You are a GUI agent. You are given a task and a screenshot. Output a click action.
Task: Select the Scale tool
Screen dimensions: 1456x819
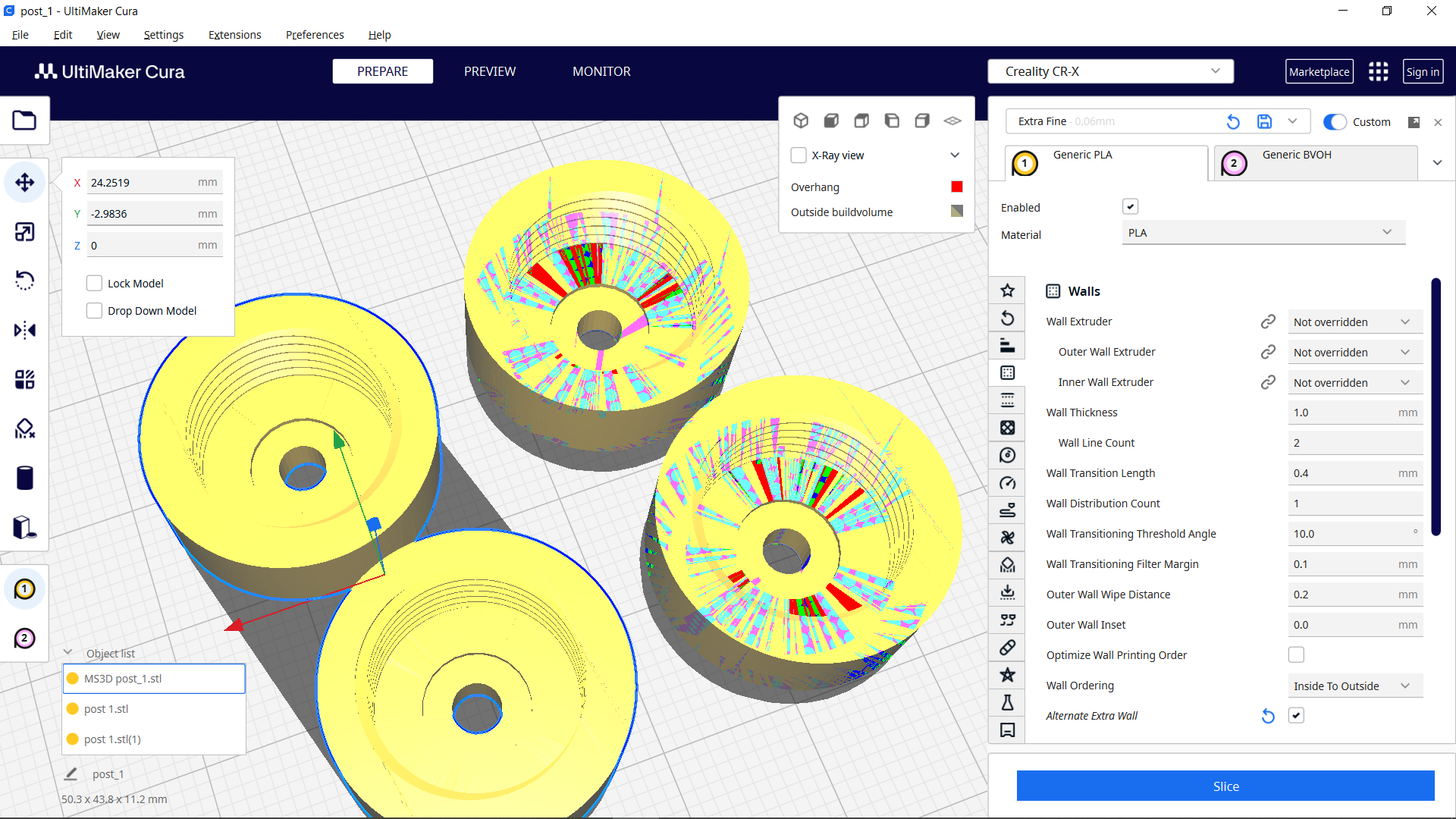pos(24,232)
